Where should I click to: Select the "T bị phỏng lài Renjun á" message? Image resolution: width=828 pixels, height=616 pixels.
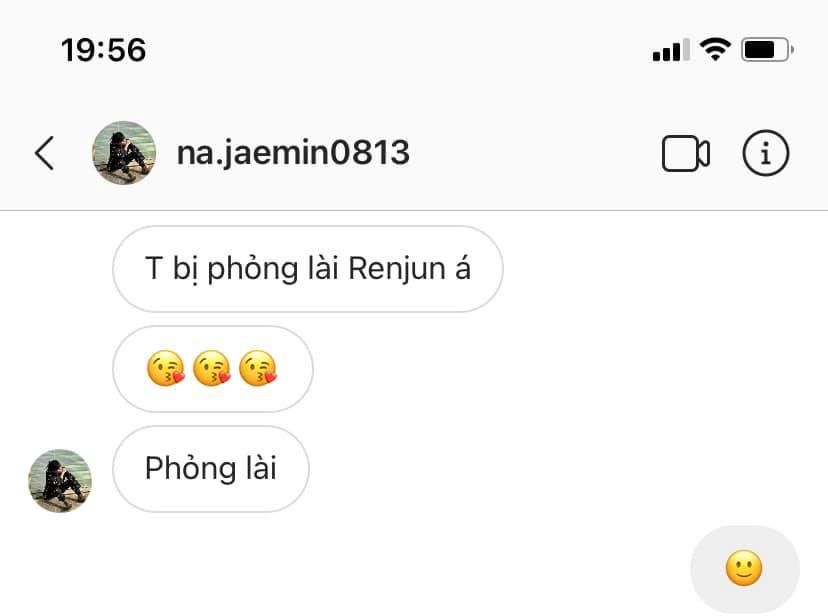pos(308,269)
